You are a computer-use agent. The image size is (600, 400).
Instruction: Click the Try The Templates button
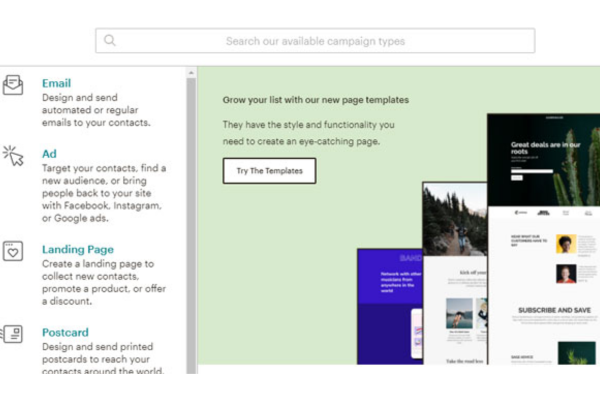pyautogui.click(x=269, y=171)
